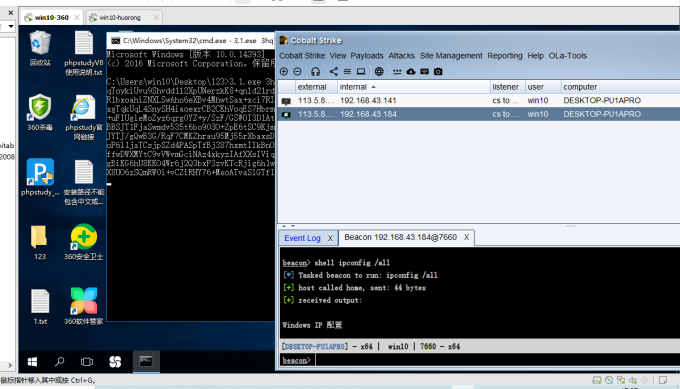Viewport: 680px width, 389px height.
Task: Sort sessions by the user column
Action: (x=543, y=87)
